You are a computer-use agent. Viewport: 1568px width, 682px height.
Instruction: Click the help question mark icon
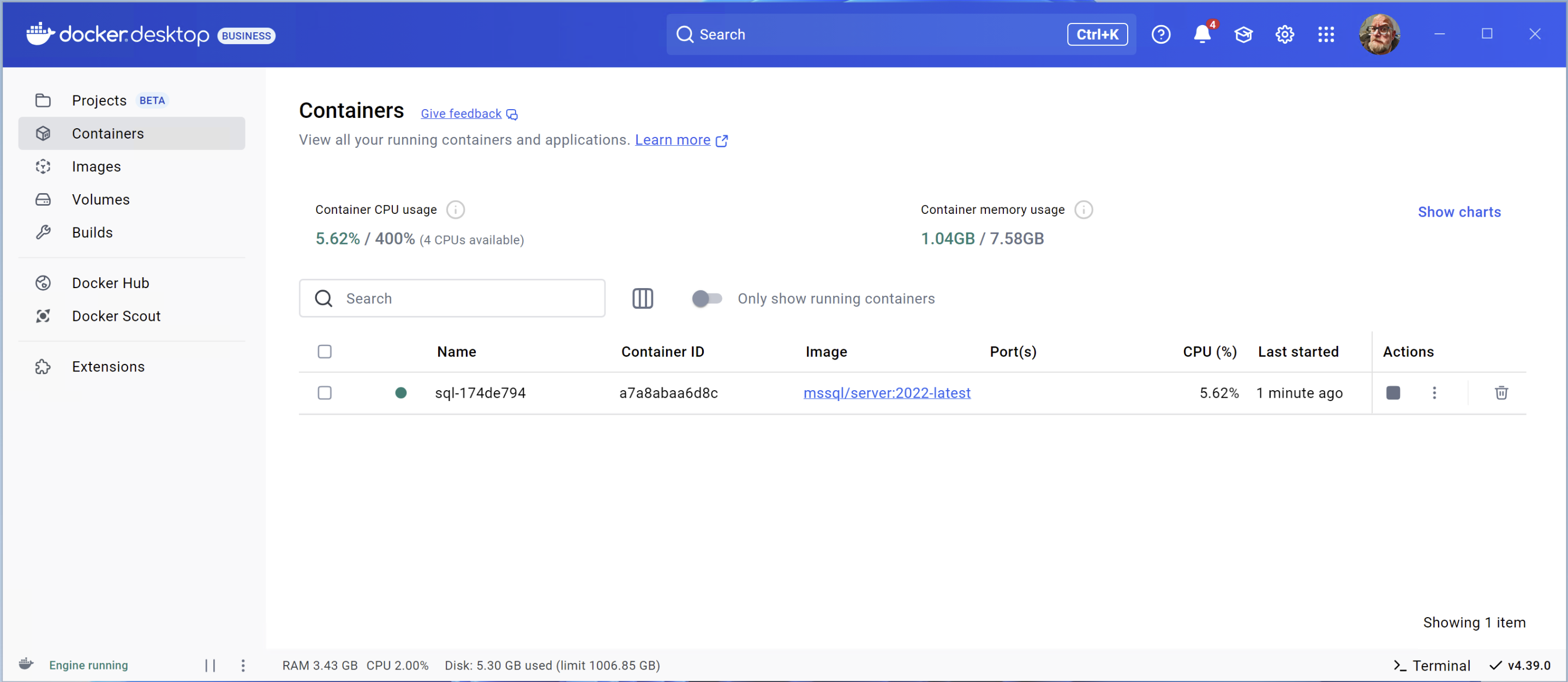(1161, 34)
